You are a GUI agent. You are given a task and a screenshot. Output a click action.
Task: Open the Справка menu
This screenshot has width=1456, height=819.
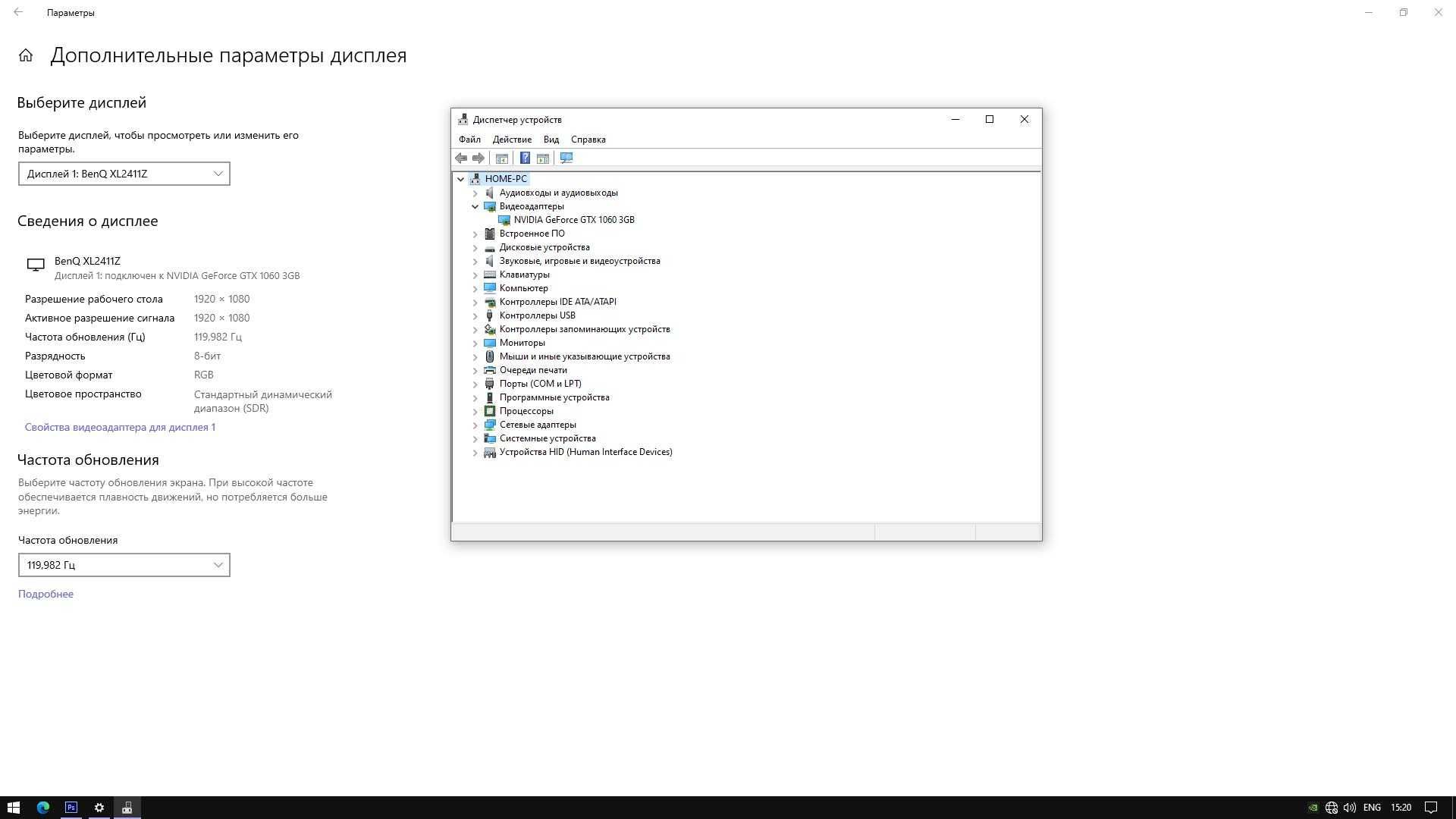click(x=588, y=140)
